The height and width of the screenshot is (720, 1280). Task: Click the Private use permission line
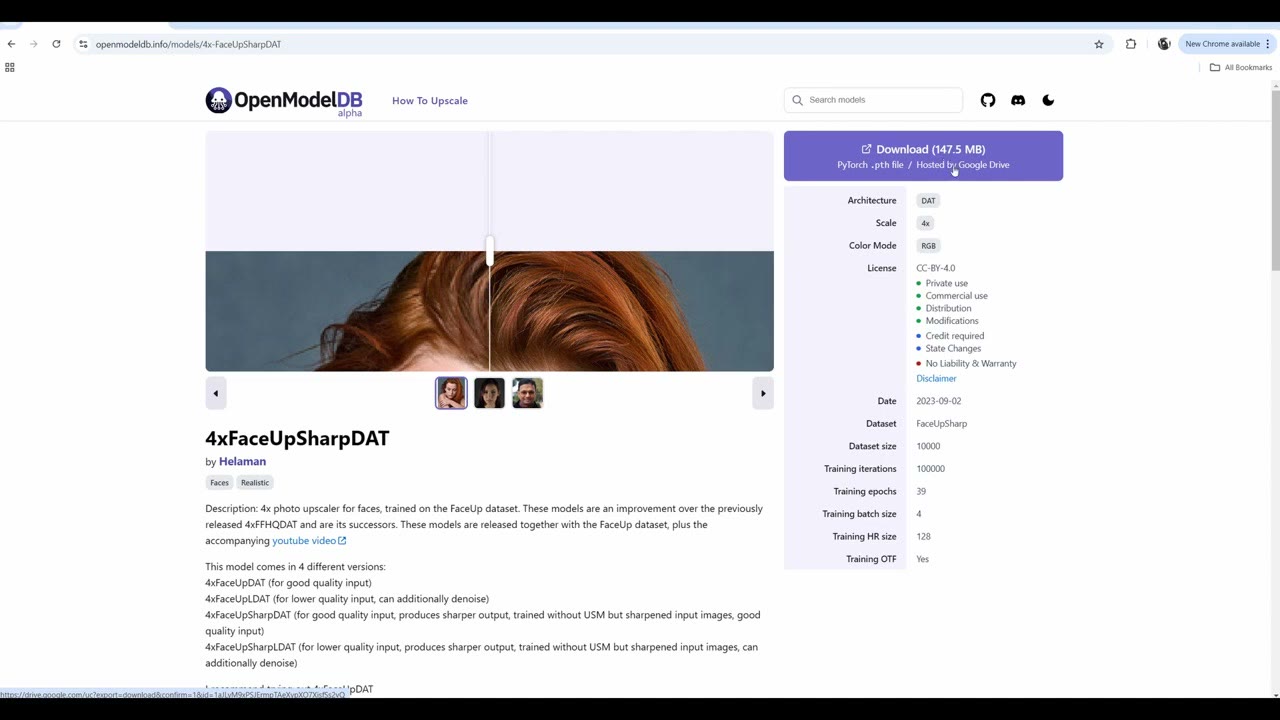pos(946,283)
